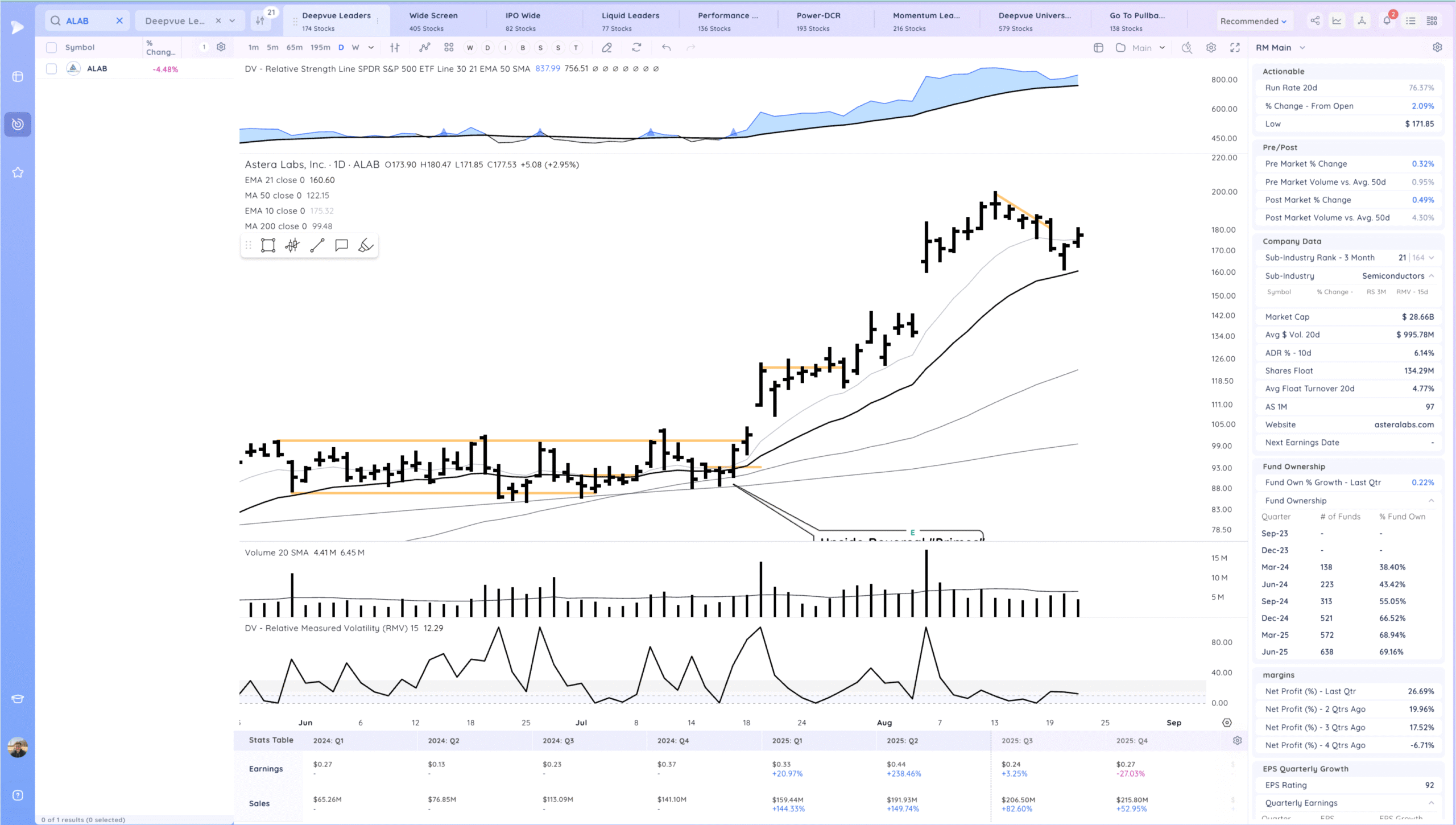Open the Stats Table settings gear
This screenshot has height=825, width=1456.
tap(1237, 740)
